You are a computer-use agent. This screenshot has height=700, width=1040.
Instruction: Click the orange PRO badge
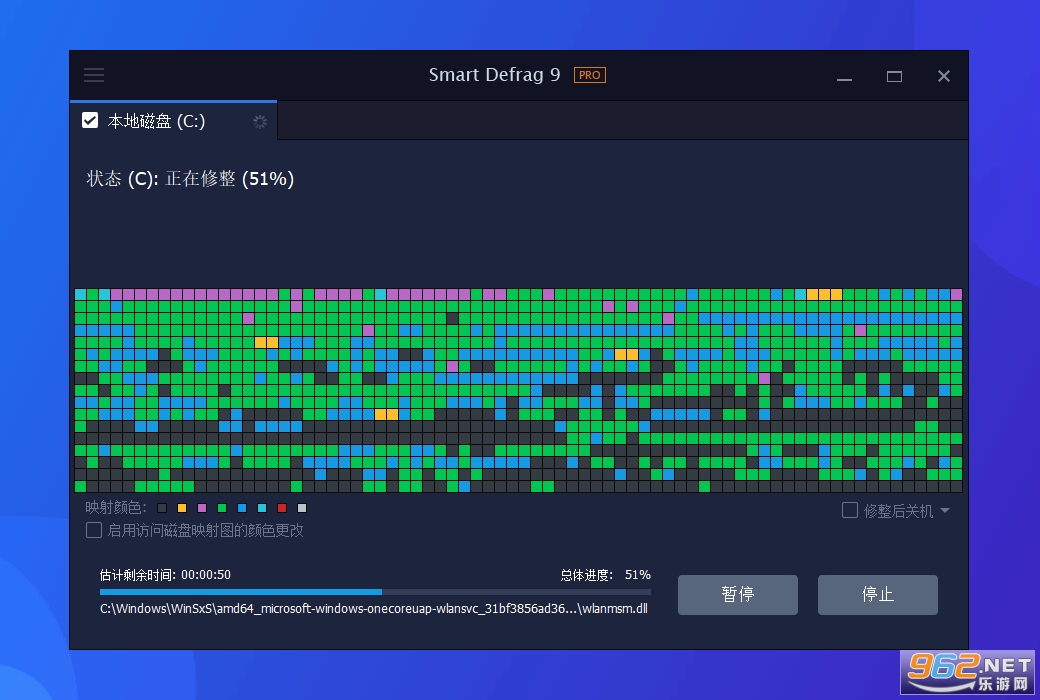[590, 75]
